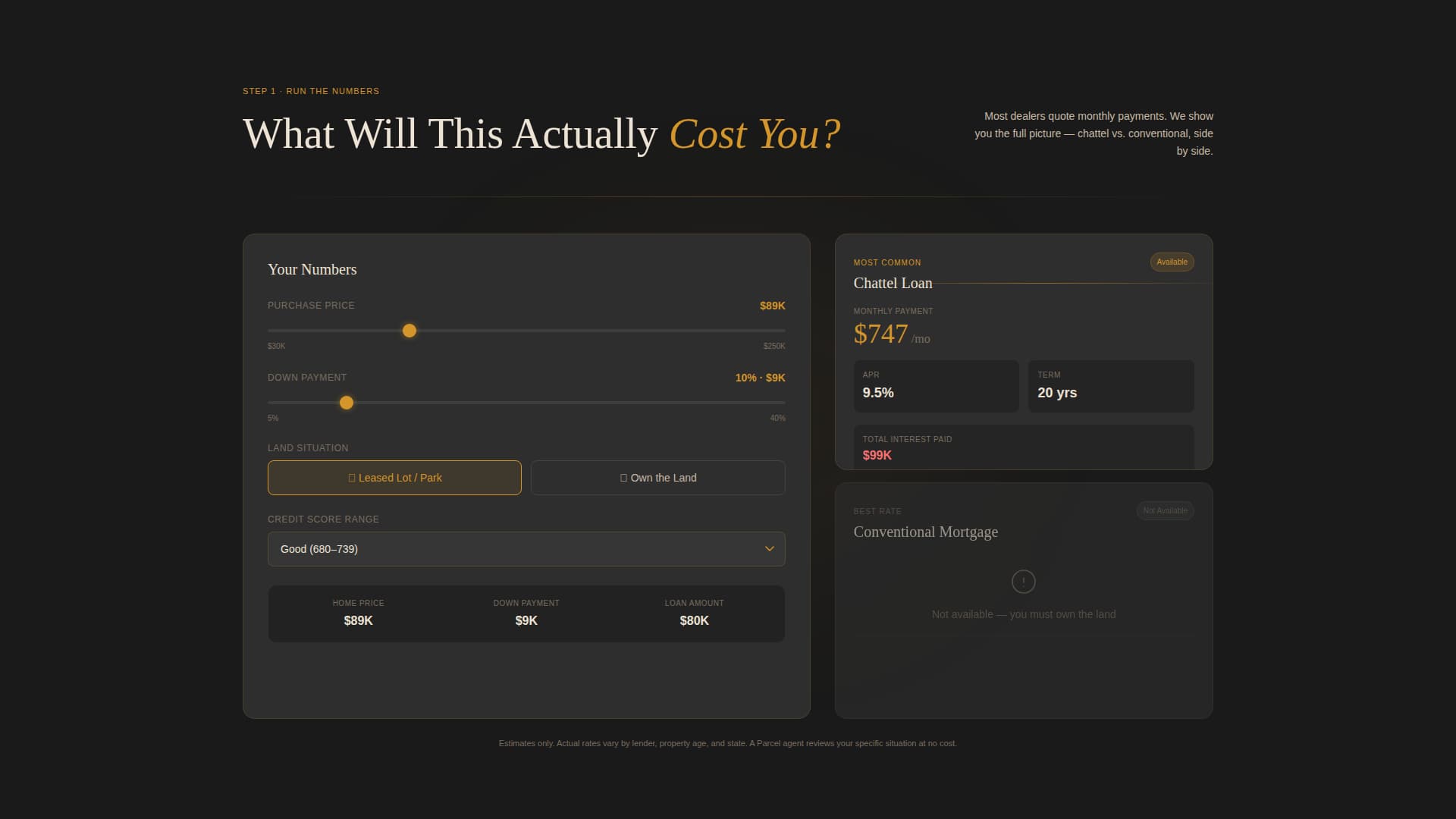1456x819 pixels.
Task: Select the Chattel Loan comparison card
Action: coord(1023,351)
